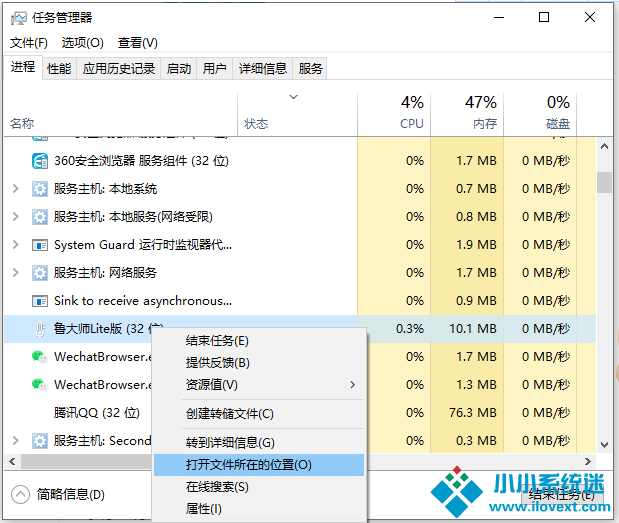
Task: Sort by the 磁盘 column header
Action: click(540, 115)
